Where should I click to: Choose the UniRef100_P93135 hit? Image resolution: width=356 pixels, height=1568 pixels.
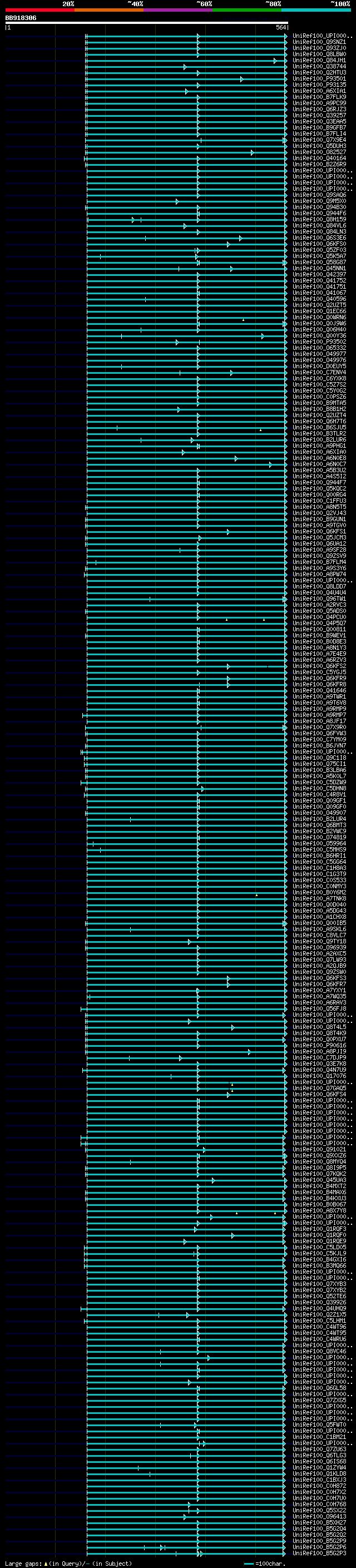pyautogui.click(x=319, y=85)
